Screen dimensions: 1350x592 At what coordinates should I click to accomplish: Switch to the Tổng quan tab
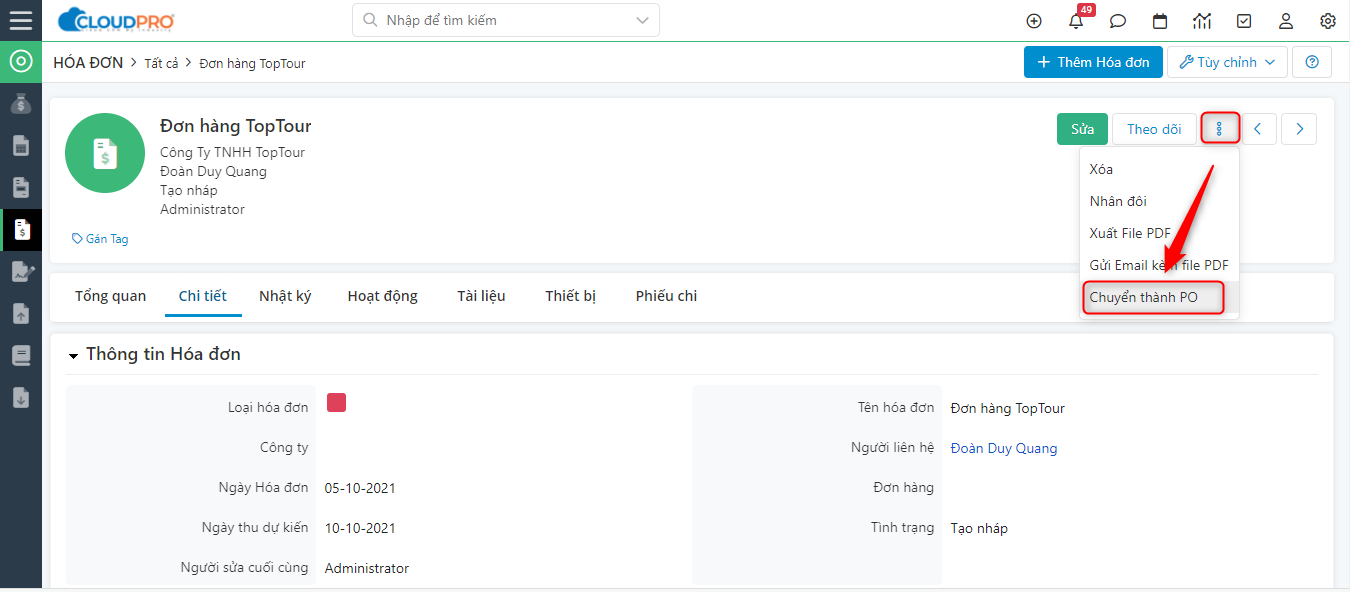(x=110, y=296)
